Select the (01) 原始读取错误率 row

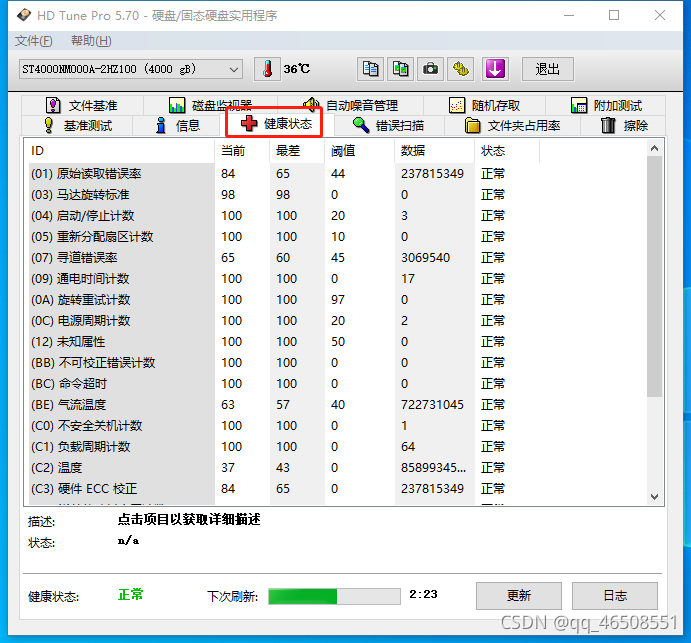(284, 174)
